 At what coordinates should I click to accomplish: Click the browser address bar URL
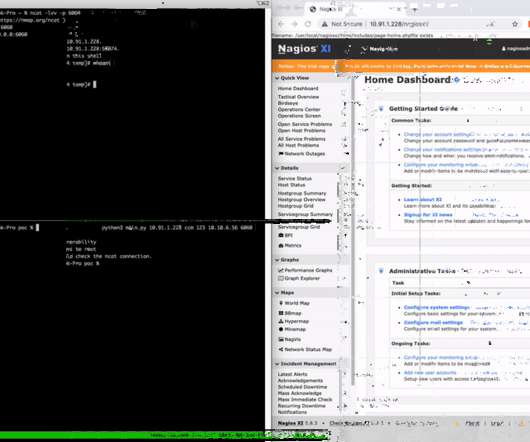399,24
